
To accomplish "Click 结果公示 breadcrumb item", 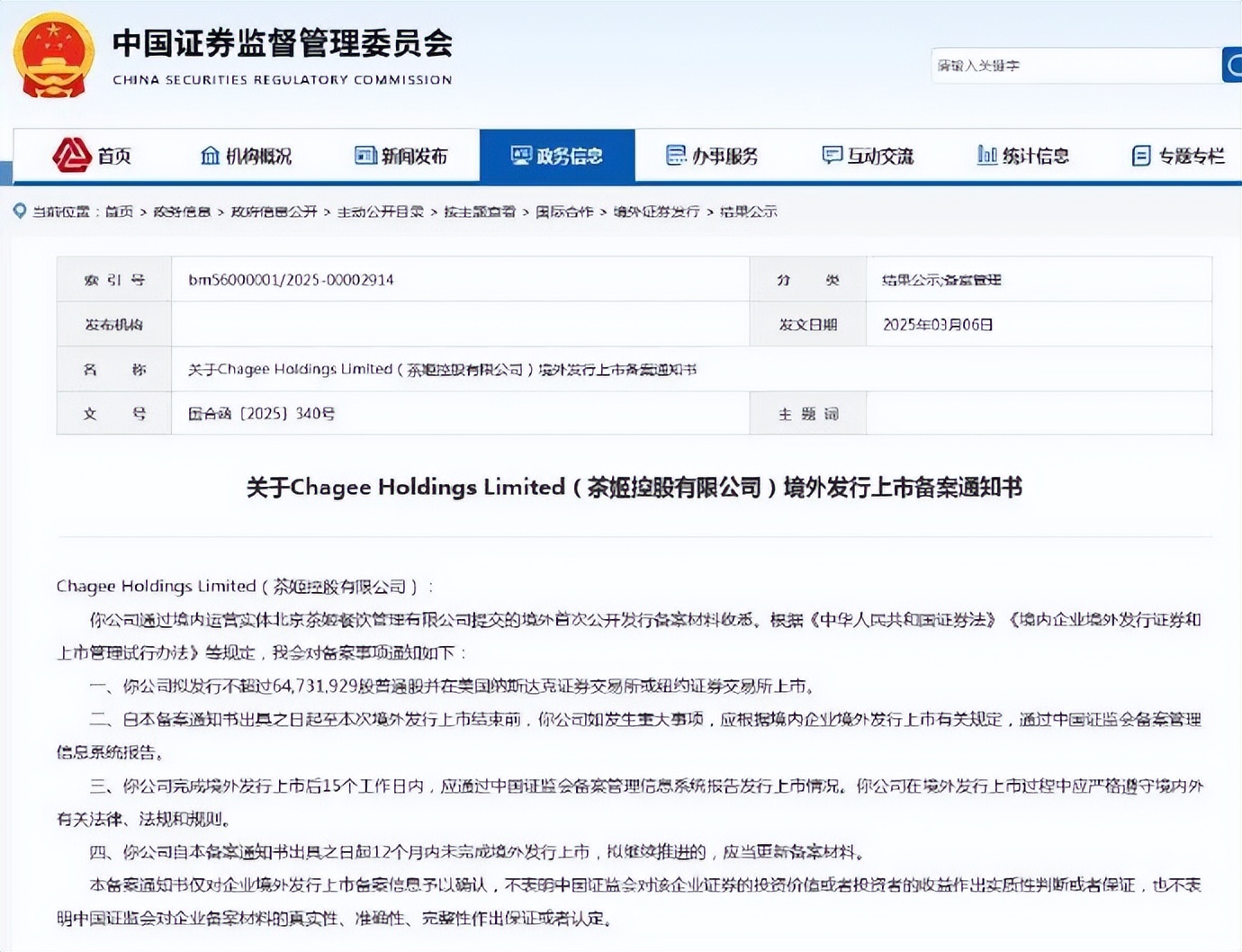I will pos(748,211).
